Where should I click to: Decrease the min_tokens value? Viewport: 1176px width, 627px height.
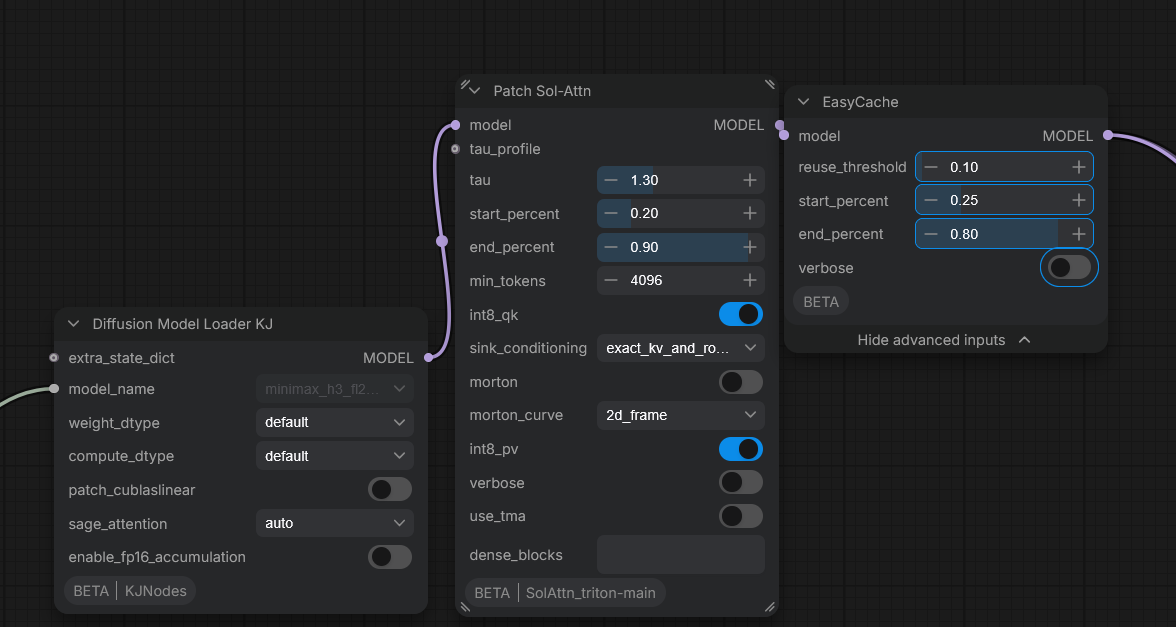click(611, 280)
